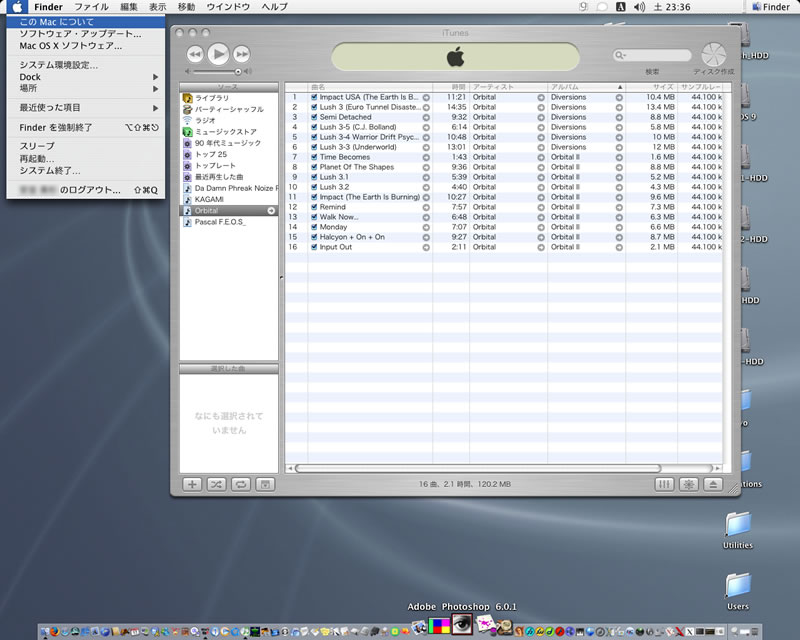This screenshot has width=800, height=640.
Task: Select ライブラリ in the source list
Action: [x=229, y=98]
